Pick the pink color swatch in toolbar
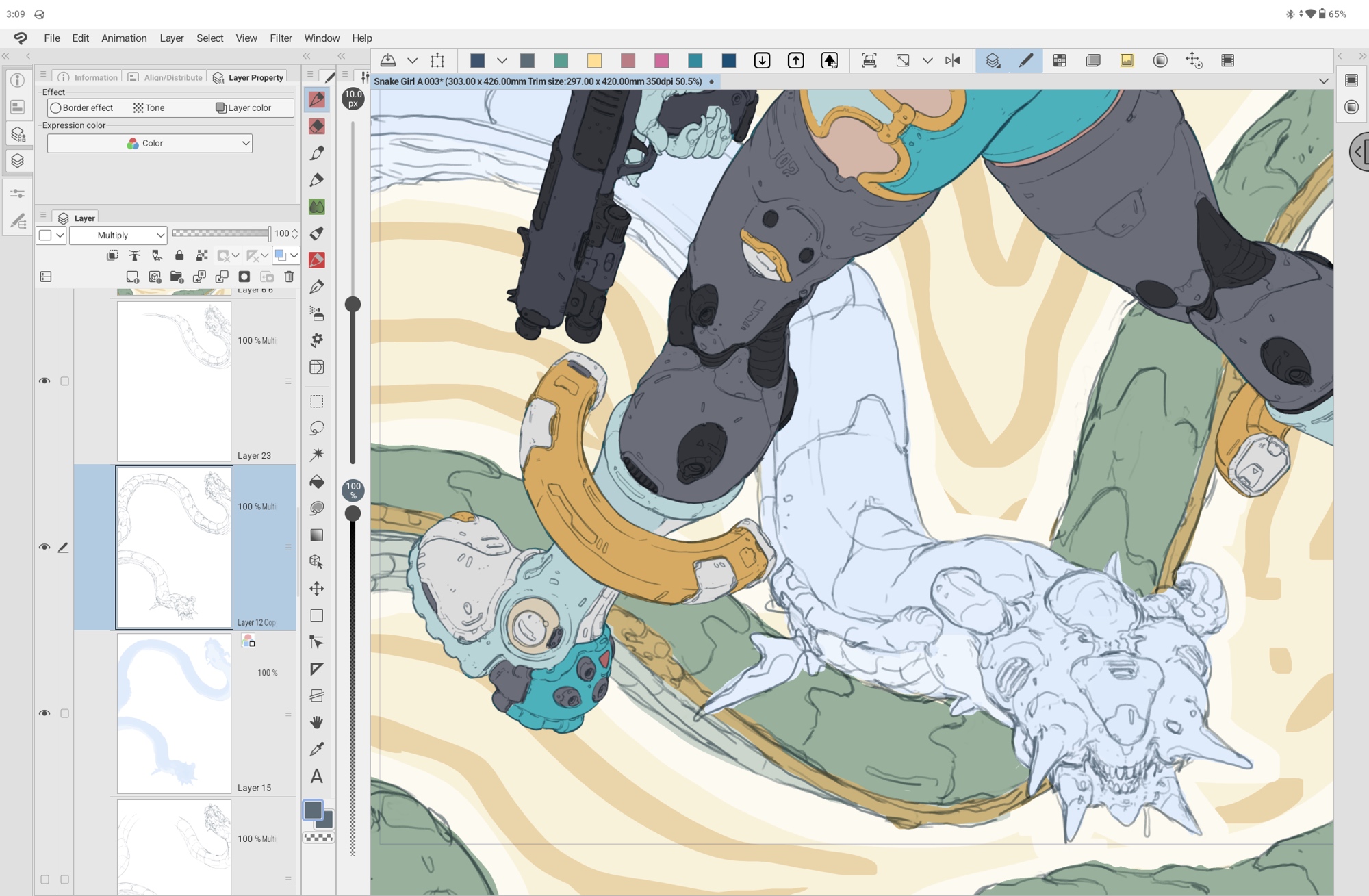 661,61
